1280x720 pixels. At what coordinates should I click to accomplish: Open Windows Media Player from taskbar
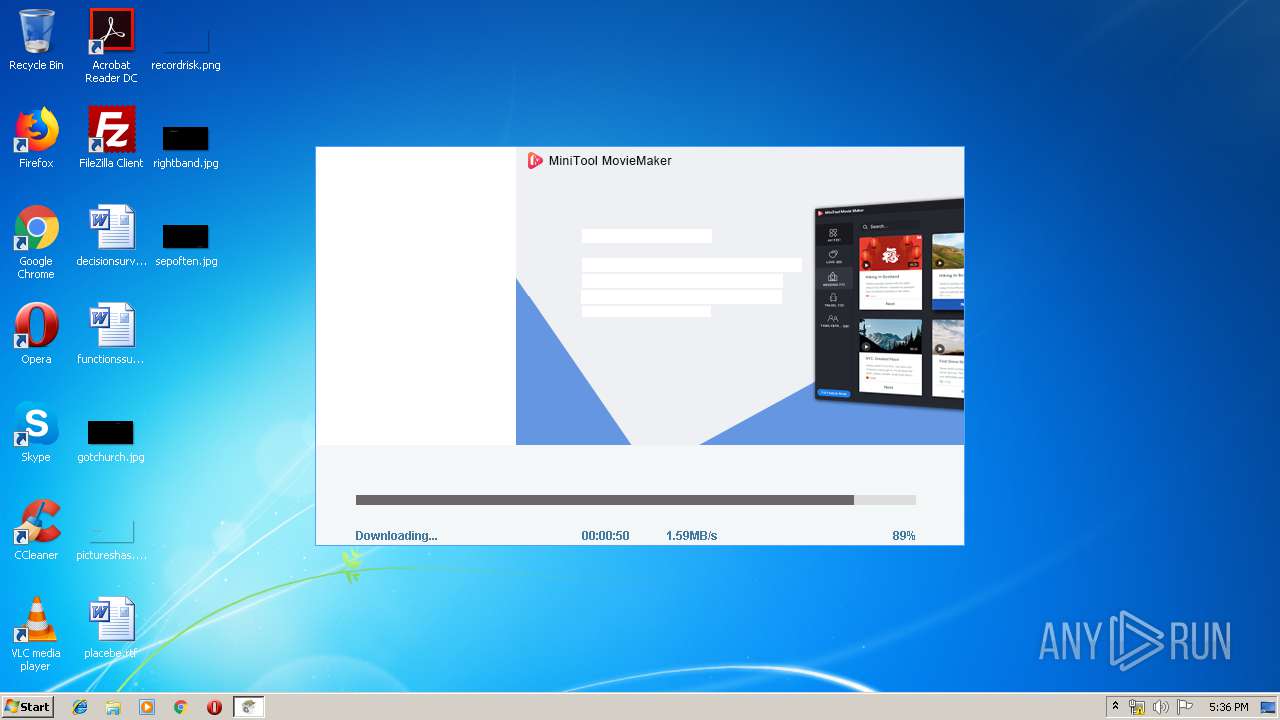[x=147, y=707]
